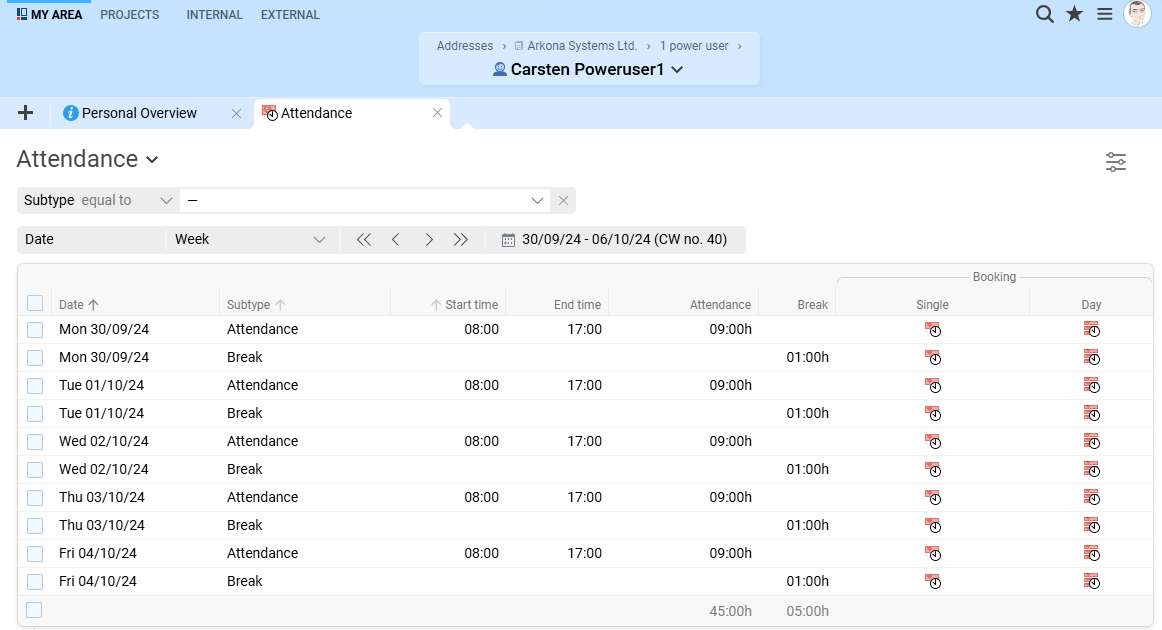The width and height of the screenshot is (1162, 630).
Task: Click Single booking icon for Wed 02/10/24 Break
Action: coord(932,470)
